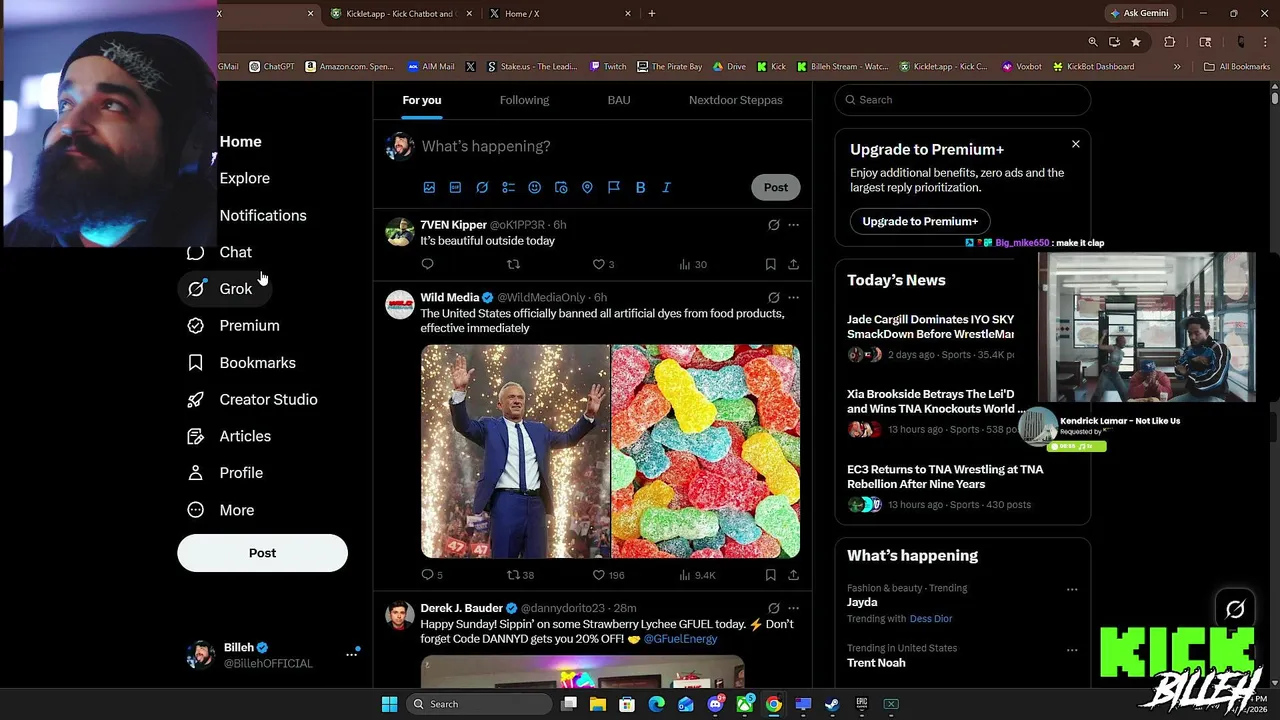Open the BAU timeline tab

pyautogui.click(x=619, y=100)
